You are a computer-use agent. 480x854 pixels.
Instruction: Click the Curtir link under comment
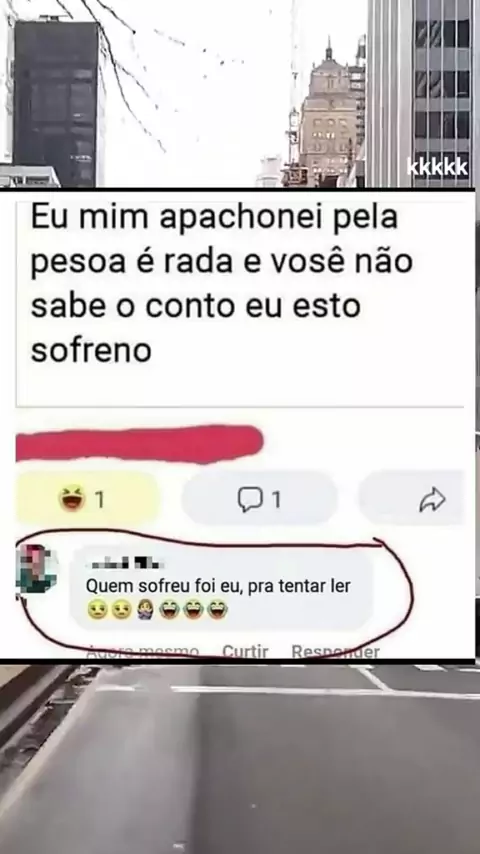pos(245,651)
